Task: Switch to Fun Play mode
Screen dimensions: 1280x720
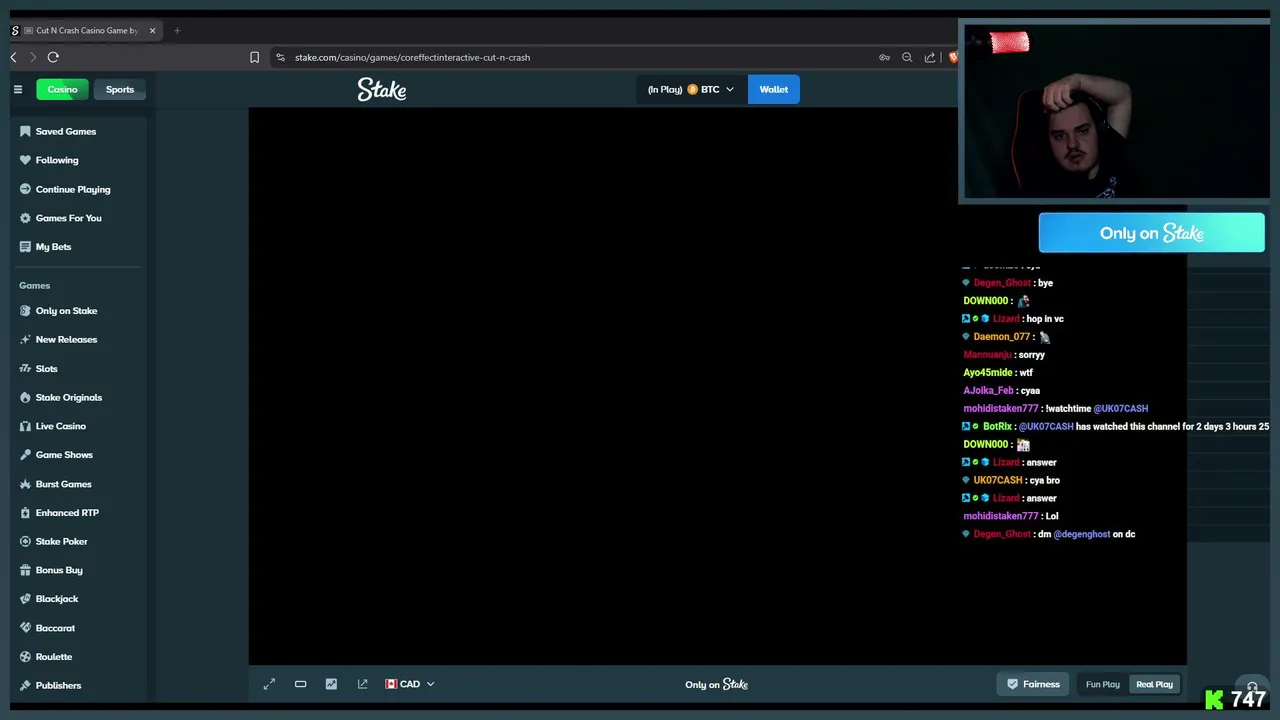Action: (x=1103, y=684)
